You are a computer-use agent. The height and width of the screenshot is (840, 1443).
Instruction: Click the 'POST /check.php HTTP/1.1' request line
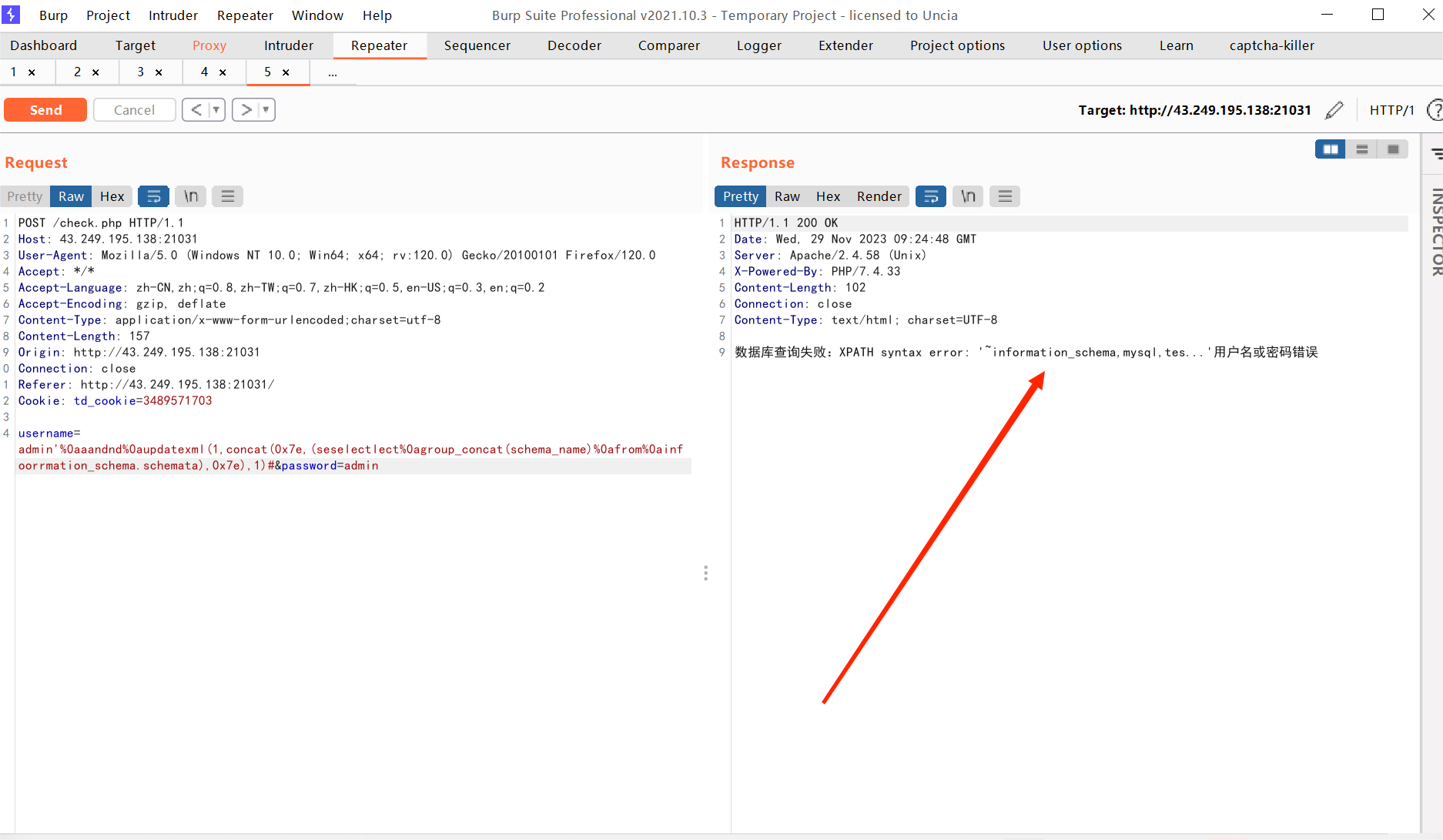point(101,223)
